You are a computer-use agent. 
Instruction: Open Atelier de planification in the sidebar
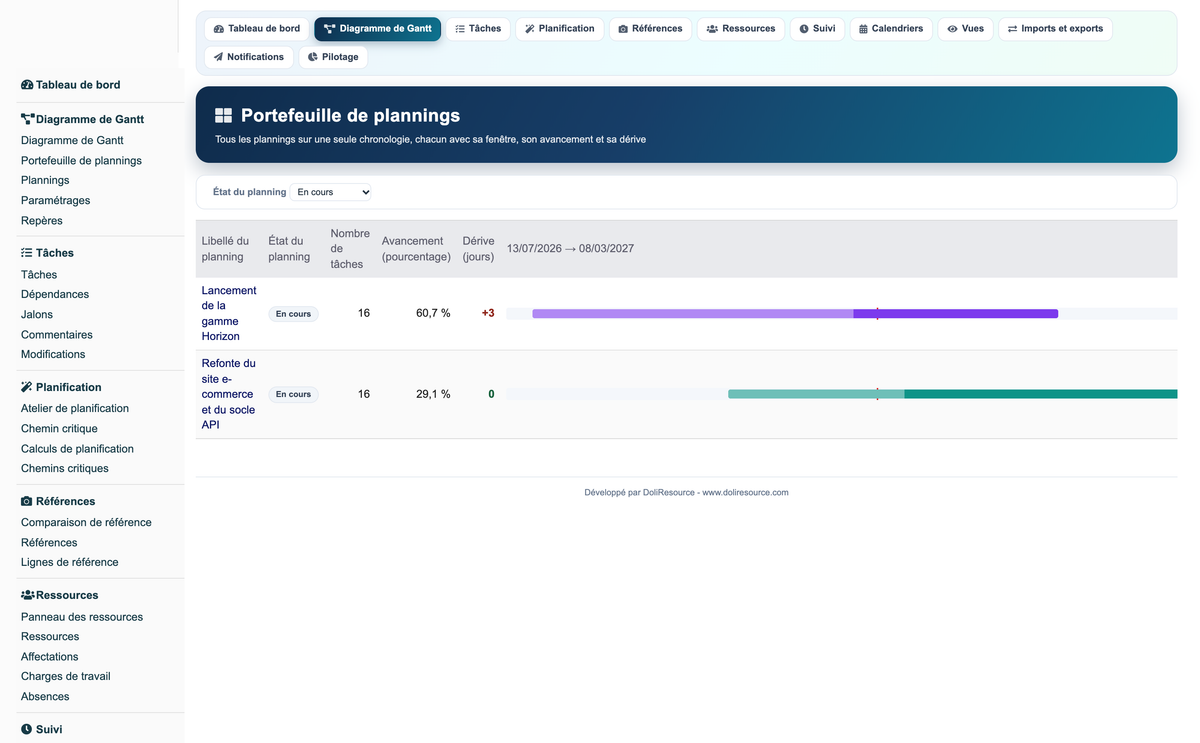point(75,408)
